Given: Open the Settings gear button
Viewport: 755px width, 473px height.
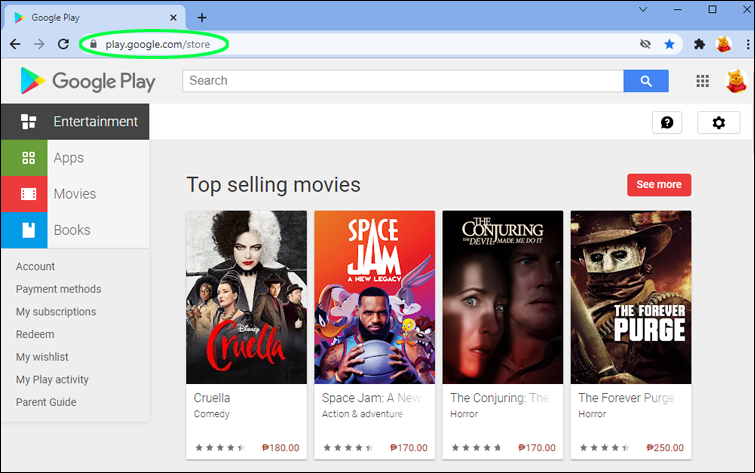Looking at the screenshot, I should click(x=718, y=122).
